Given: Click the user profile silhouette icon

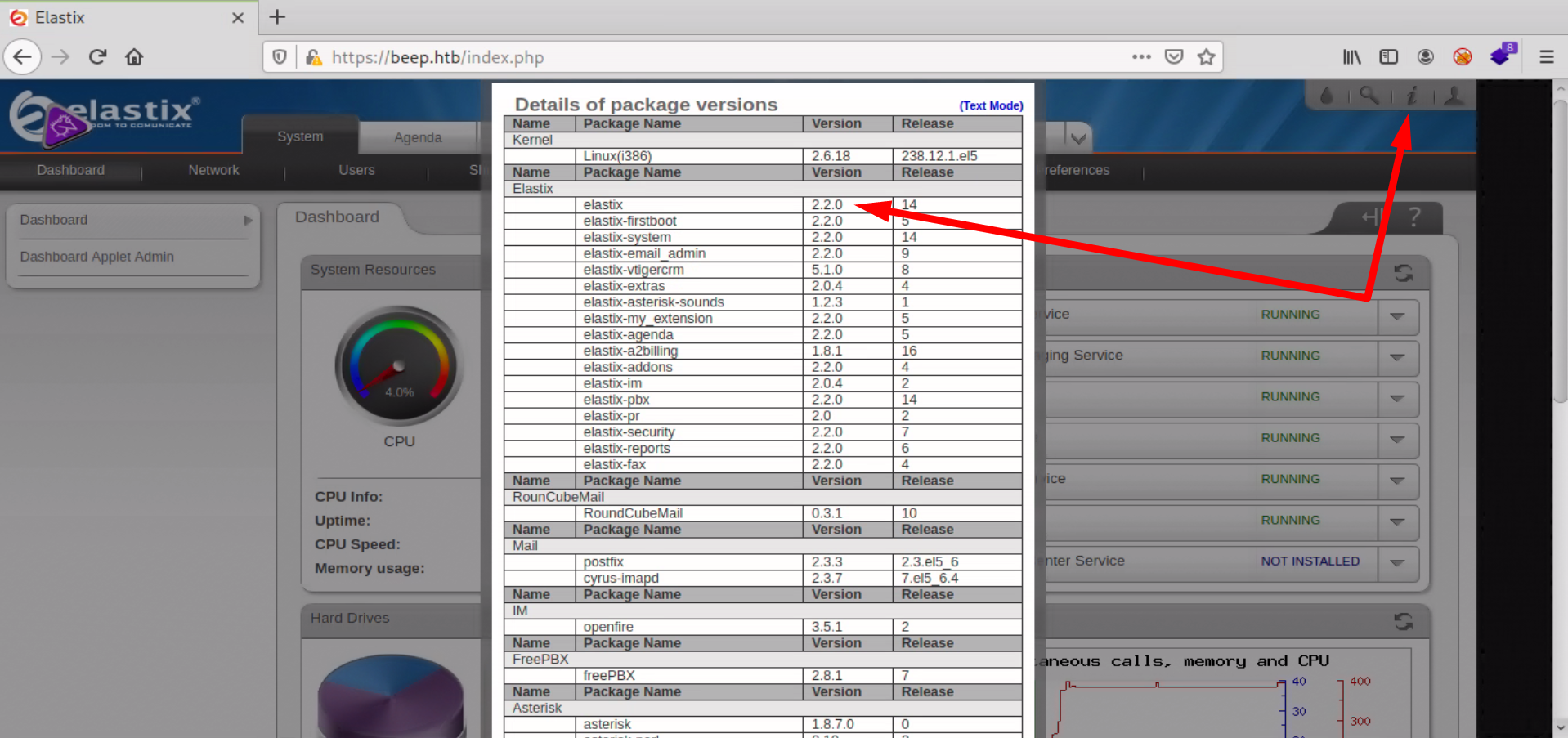Looking at the screenshot, I should [1454, 96].
